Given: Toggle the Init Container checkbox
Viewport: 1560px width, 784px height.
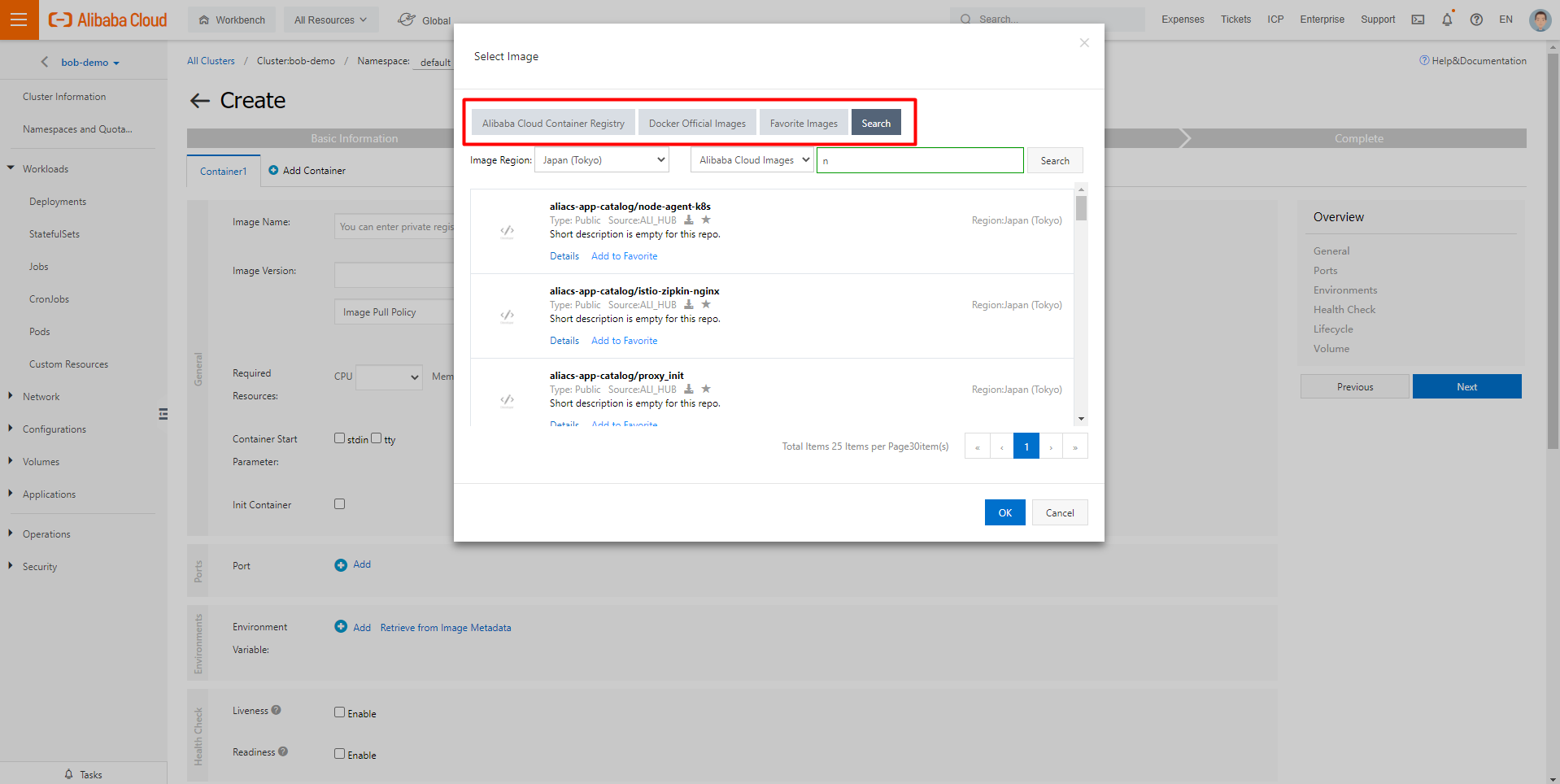Looking at the screenshot, I should [340, 504].
